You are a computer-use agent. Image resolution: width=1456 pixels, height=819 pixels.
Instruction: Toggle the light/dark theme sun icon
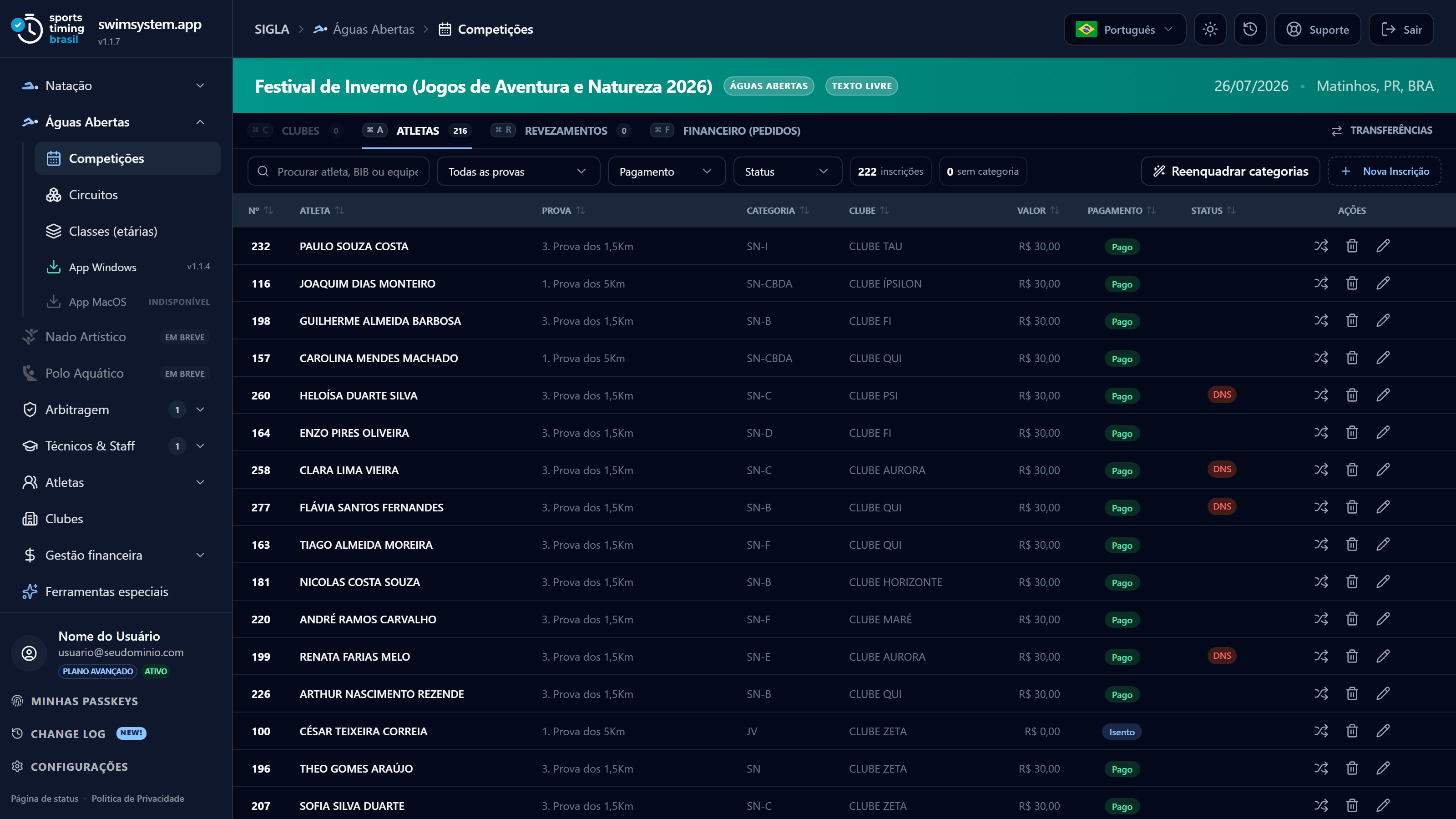click(x=1209, y=30)
